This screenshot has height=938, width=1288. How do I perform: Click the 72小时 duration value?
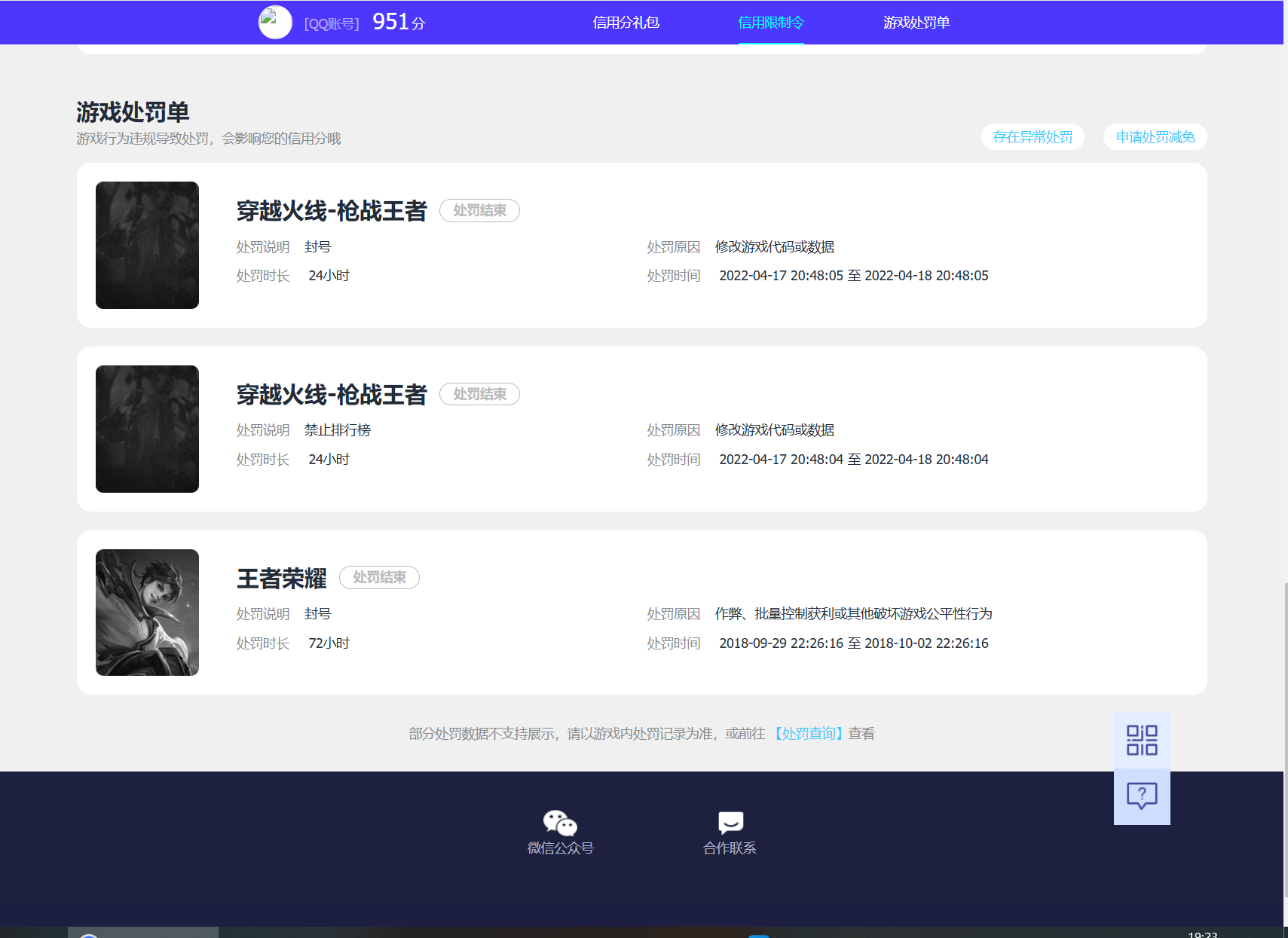[329, 643]
